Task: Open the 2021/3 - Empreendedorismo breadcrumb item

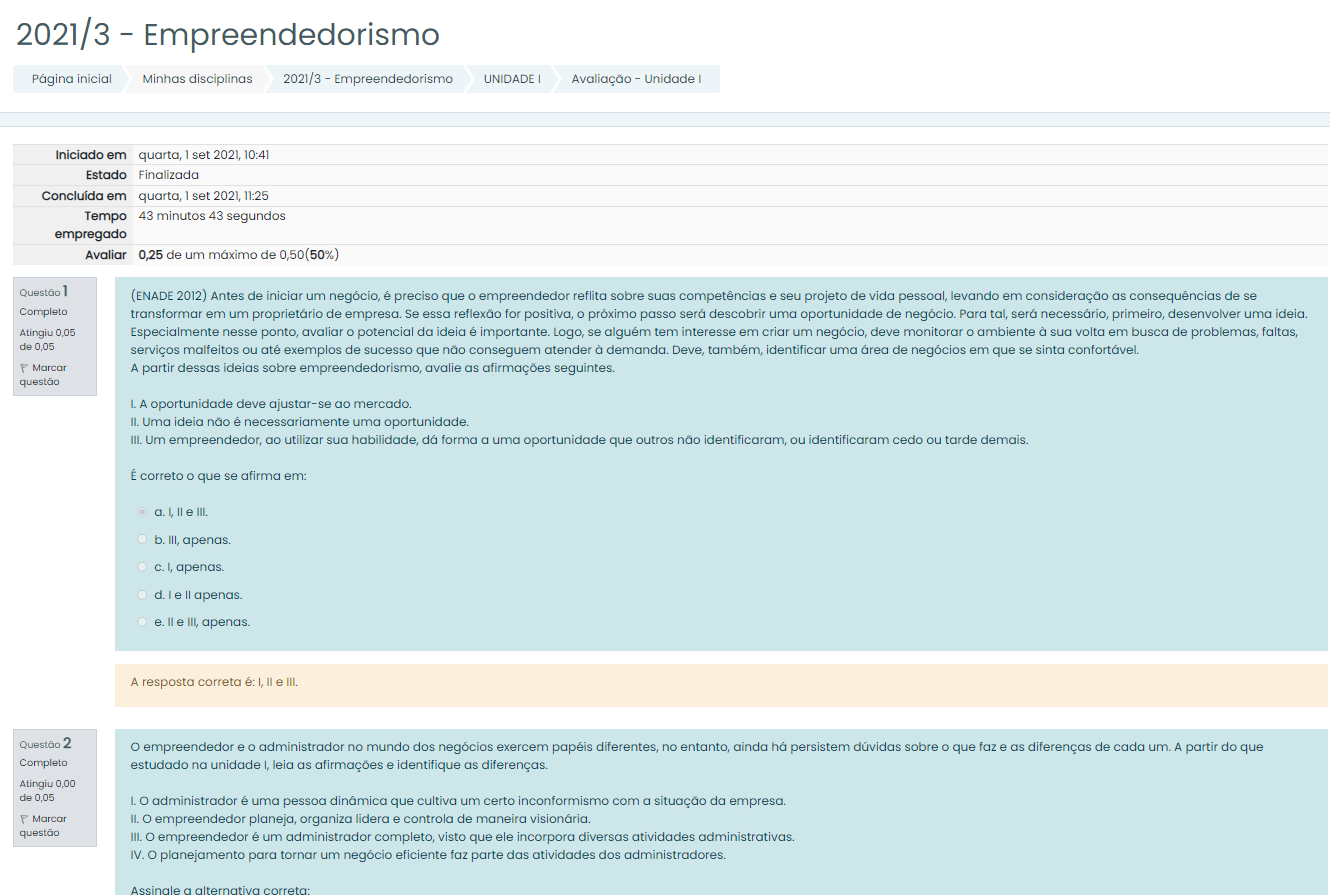Action: 367,79
